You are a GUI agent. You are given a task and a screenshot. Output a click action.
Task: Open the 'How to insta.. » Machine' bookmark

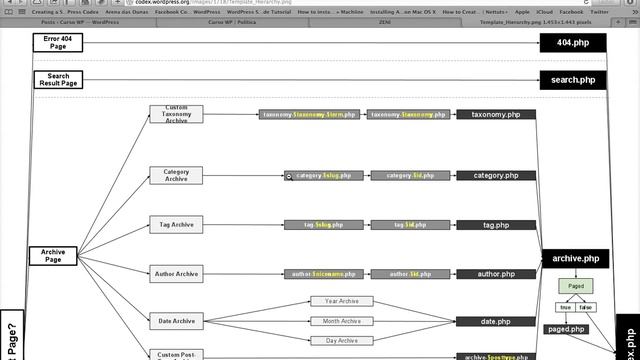point(330,12)
